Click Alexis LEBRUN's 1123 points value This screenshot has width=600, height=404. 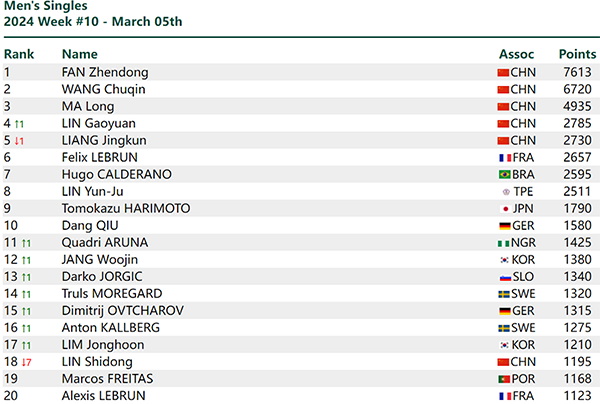[577, 396]
